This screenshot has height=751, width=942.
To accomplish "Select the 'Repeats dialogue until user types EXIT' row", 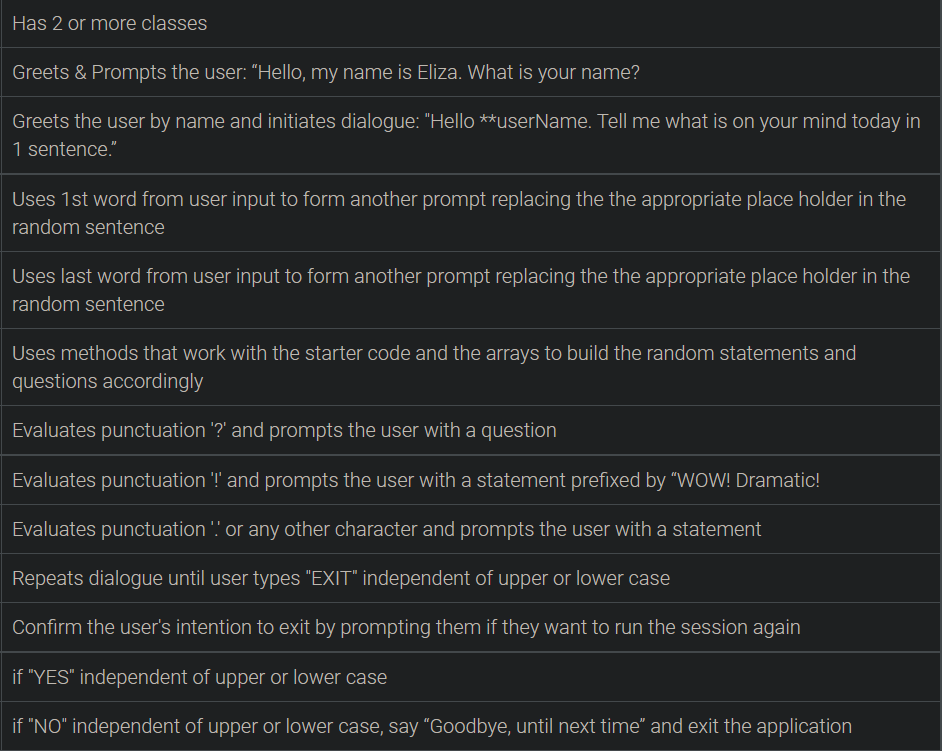I will pyautogui.click(x=471, y=578).
